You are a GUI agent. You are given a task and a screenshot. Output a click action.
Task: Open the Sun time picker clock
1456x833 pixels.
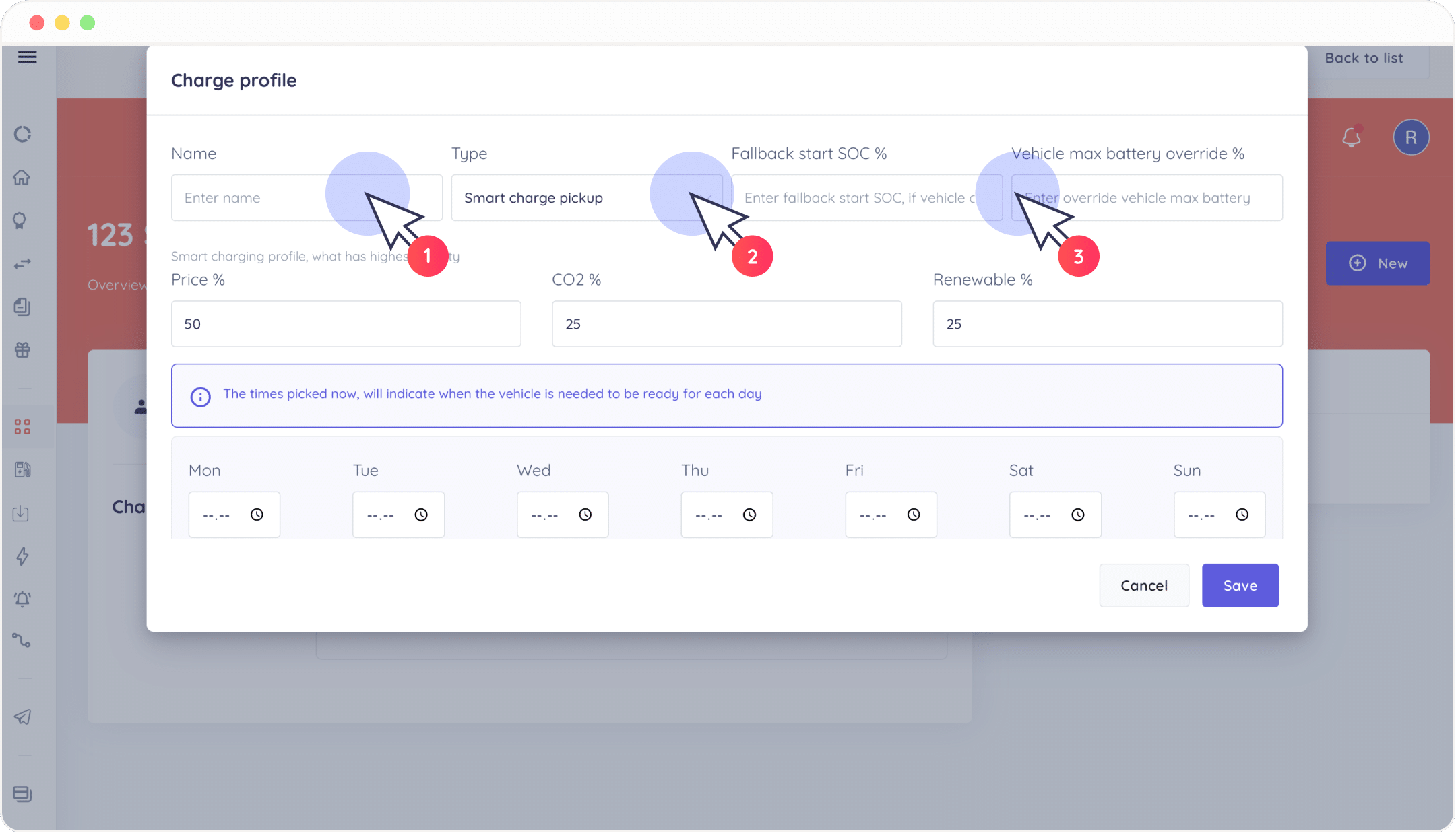[x=1243, y=514]
